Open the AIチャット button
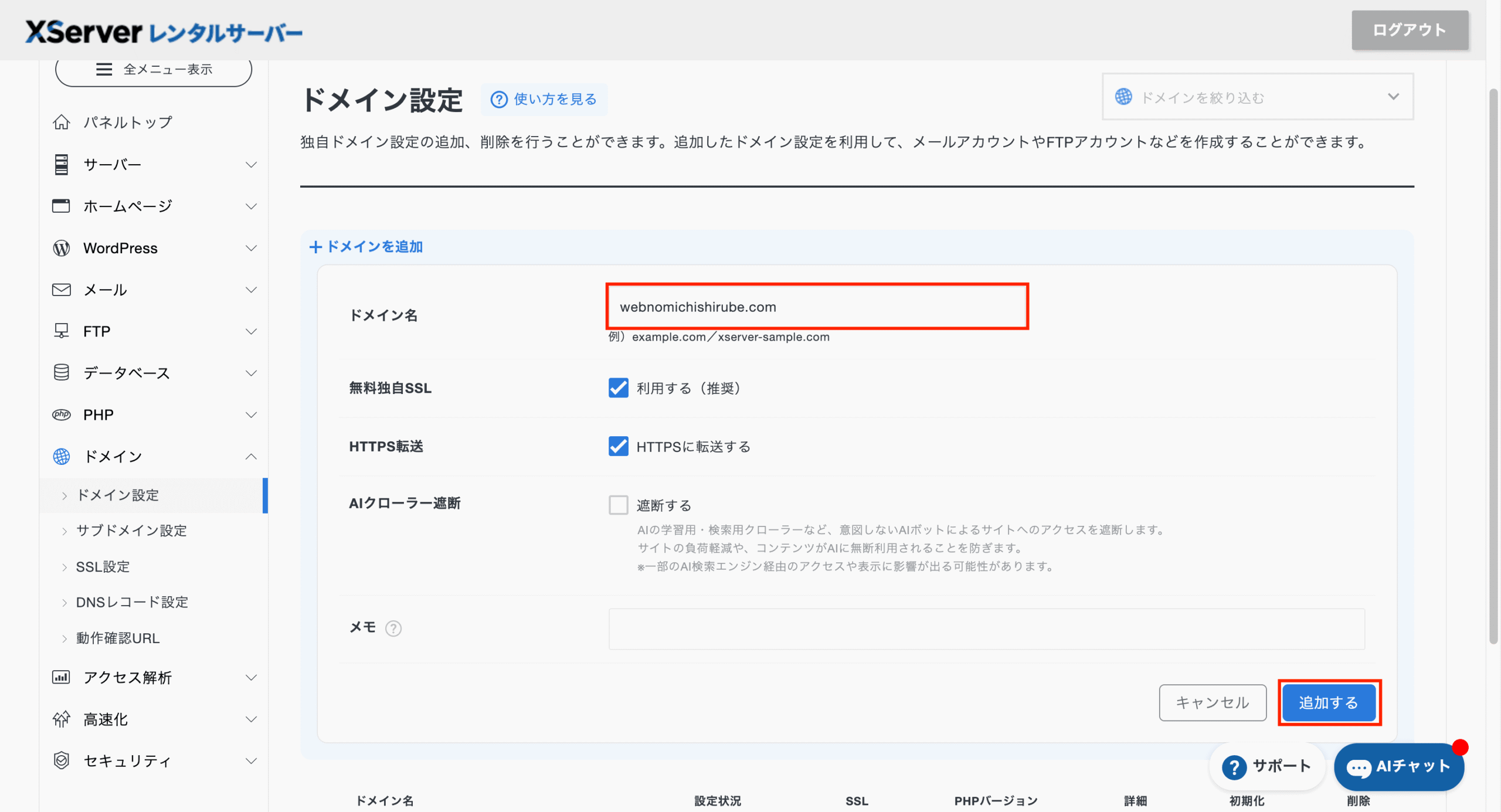The width and height of the screenshot is (1501, 812). pos(1398,766)
